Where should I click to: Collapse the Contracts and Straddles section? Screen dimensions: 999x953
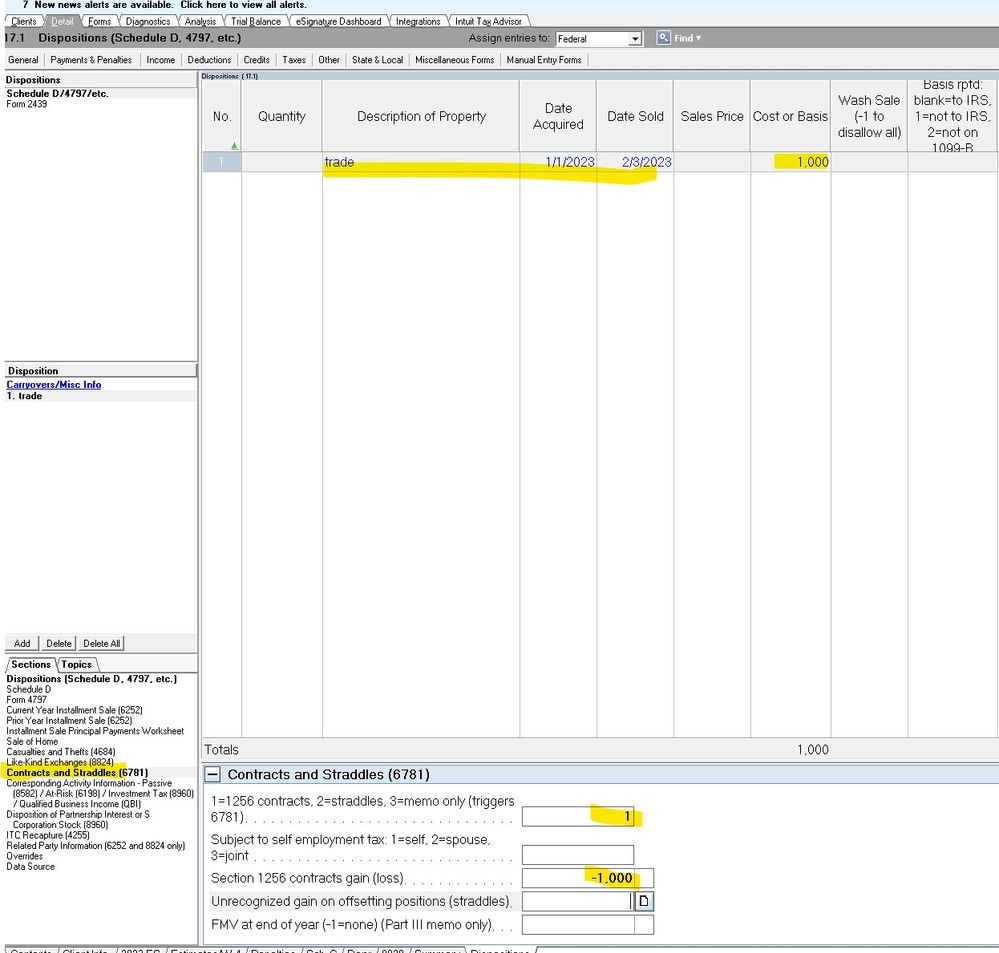[215, 773]
